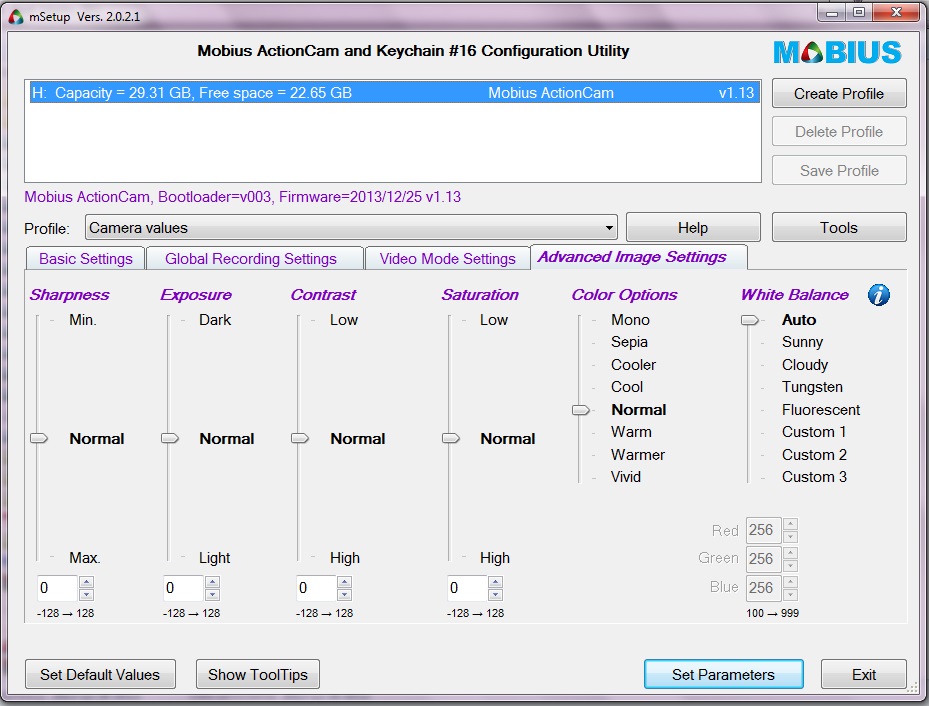Open the Tools button

click(x=838, y=228)
